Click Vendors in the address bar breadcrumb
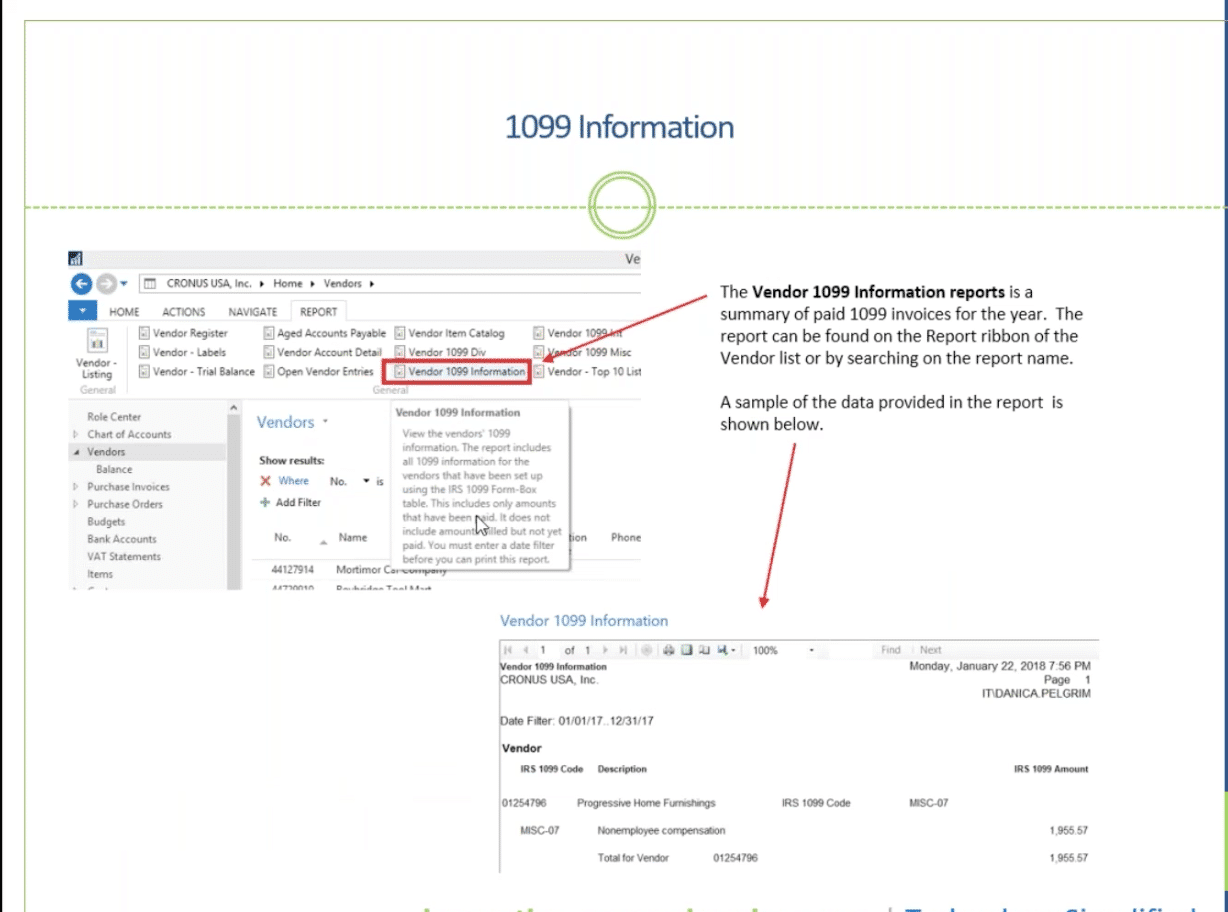 coord(344,284)
